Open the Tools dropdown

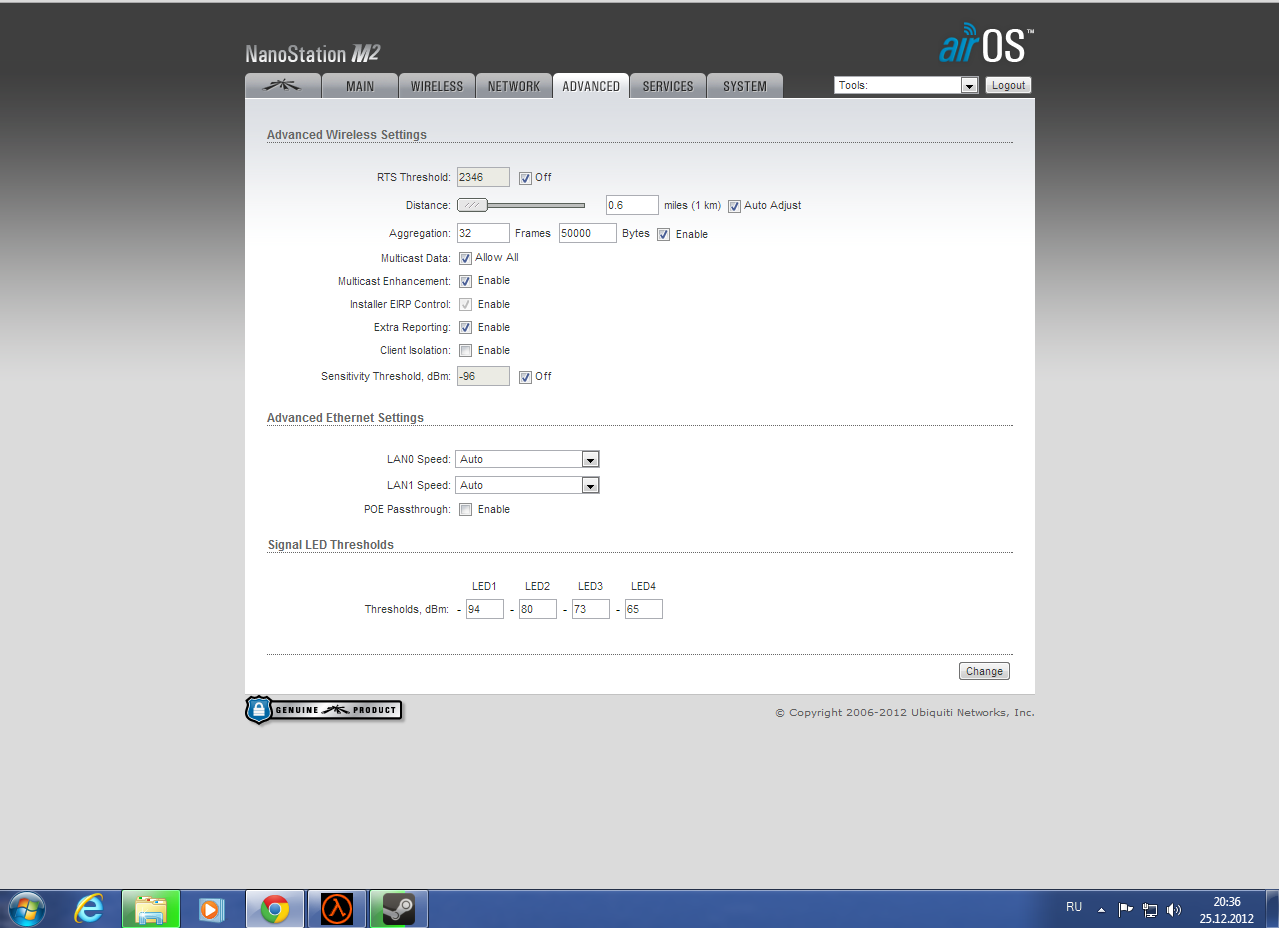(x=906, y=85)
